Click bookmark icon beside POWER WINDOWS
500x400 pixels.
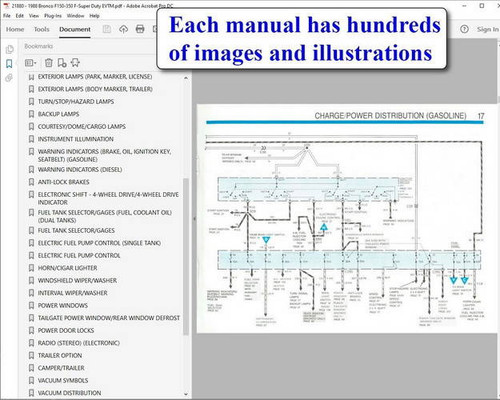(31, 306)
